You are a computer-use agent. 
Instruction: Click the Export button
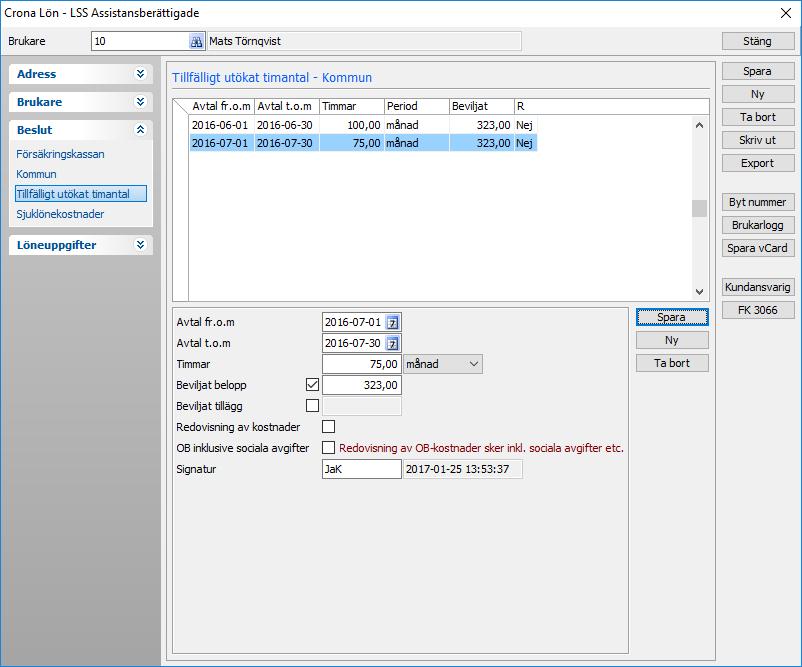tap(758, 163)
